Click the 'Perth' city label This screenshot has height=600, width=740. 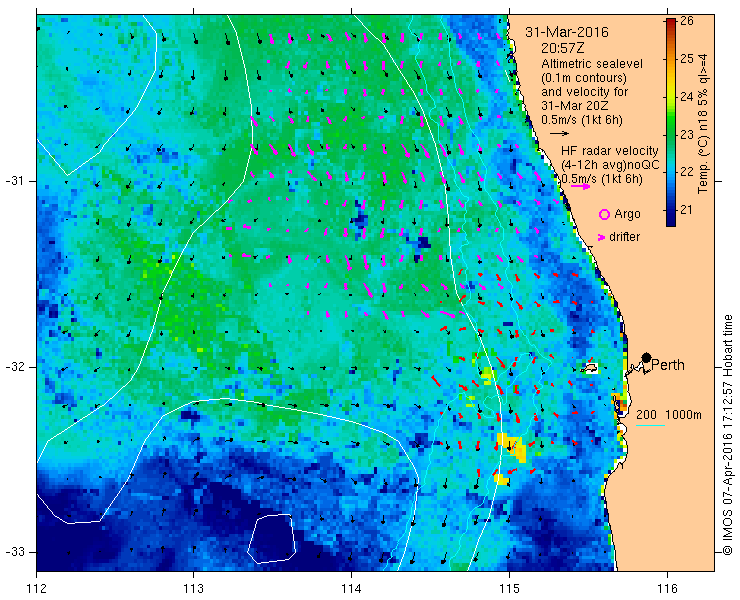668,365
